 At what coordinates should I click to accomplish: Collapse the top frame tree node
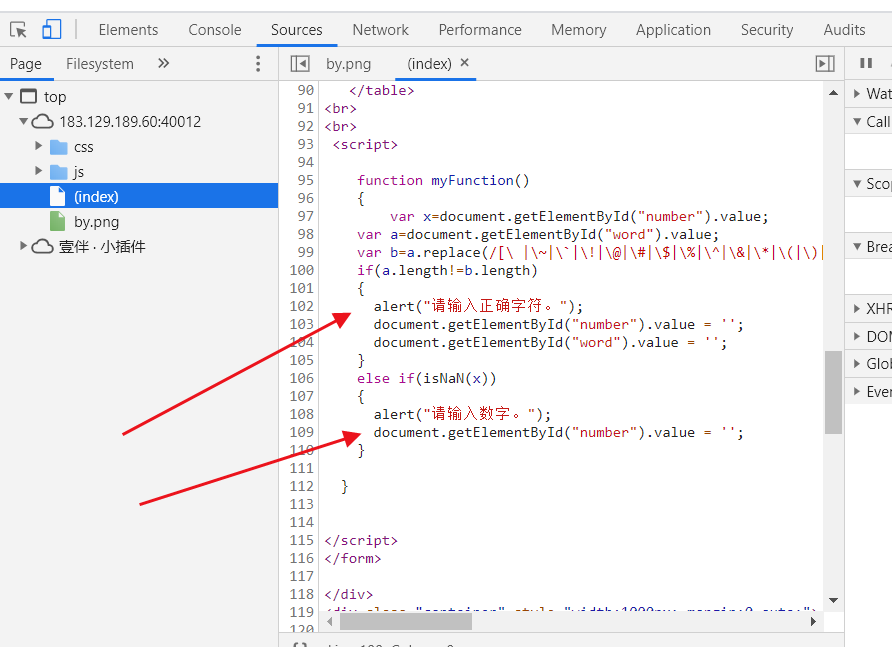(9, 96)
